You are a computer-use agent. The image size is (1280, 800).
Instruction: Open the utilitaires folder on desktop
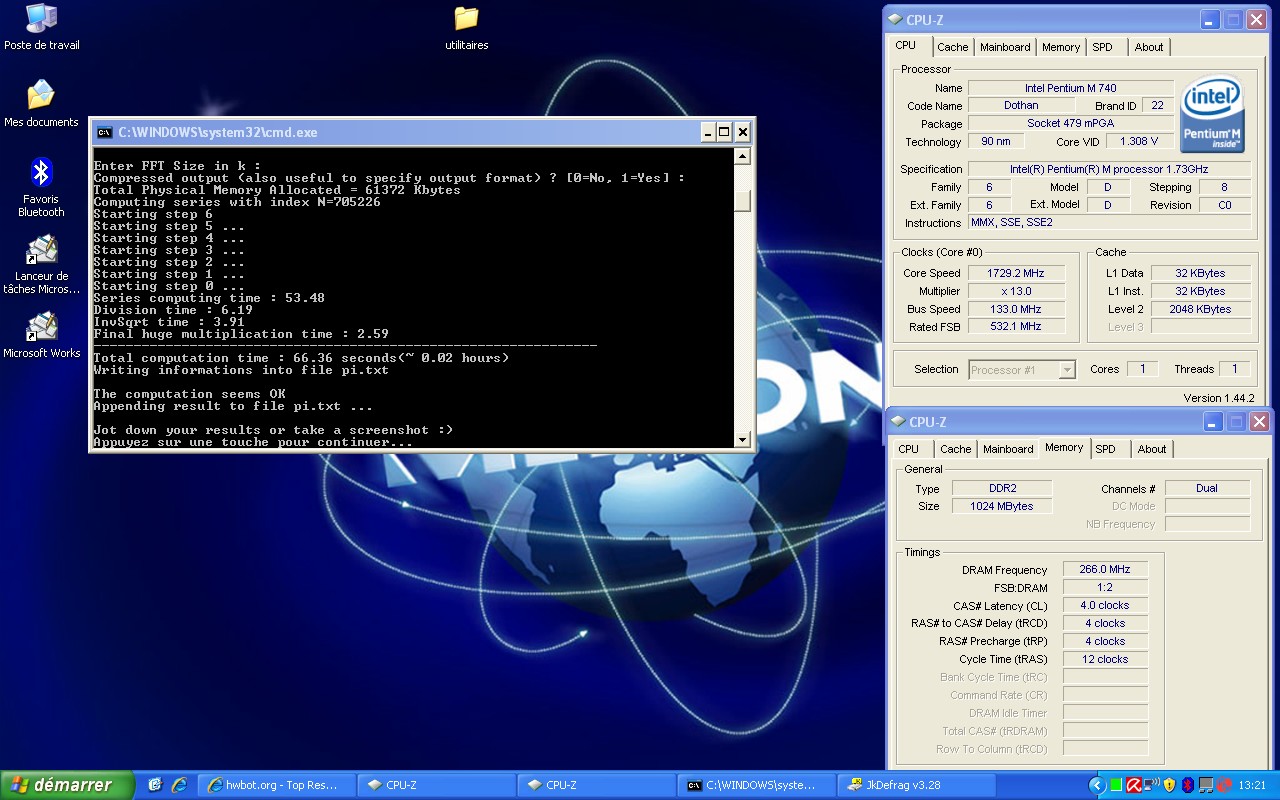[x=466, y=27]
